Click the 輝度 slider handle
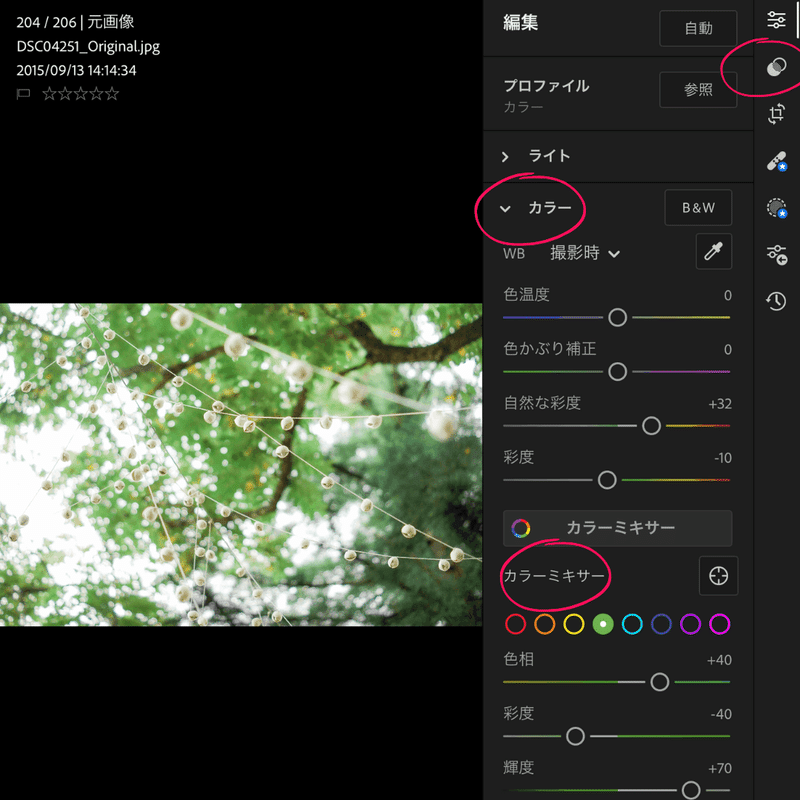 click(x=691, y=790)
